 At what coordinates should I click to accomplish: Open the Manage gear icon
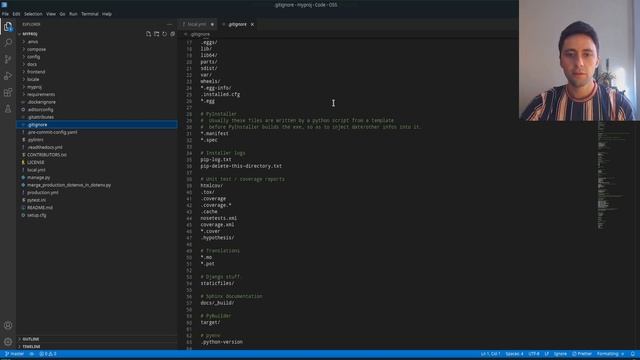coord(8,342)
